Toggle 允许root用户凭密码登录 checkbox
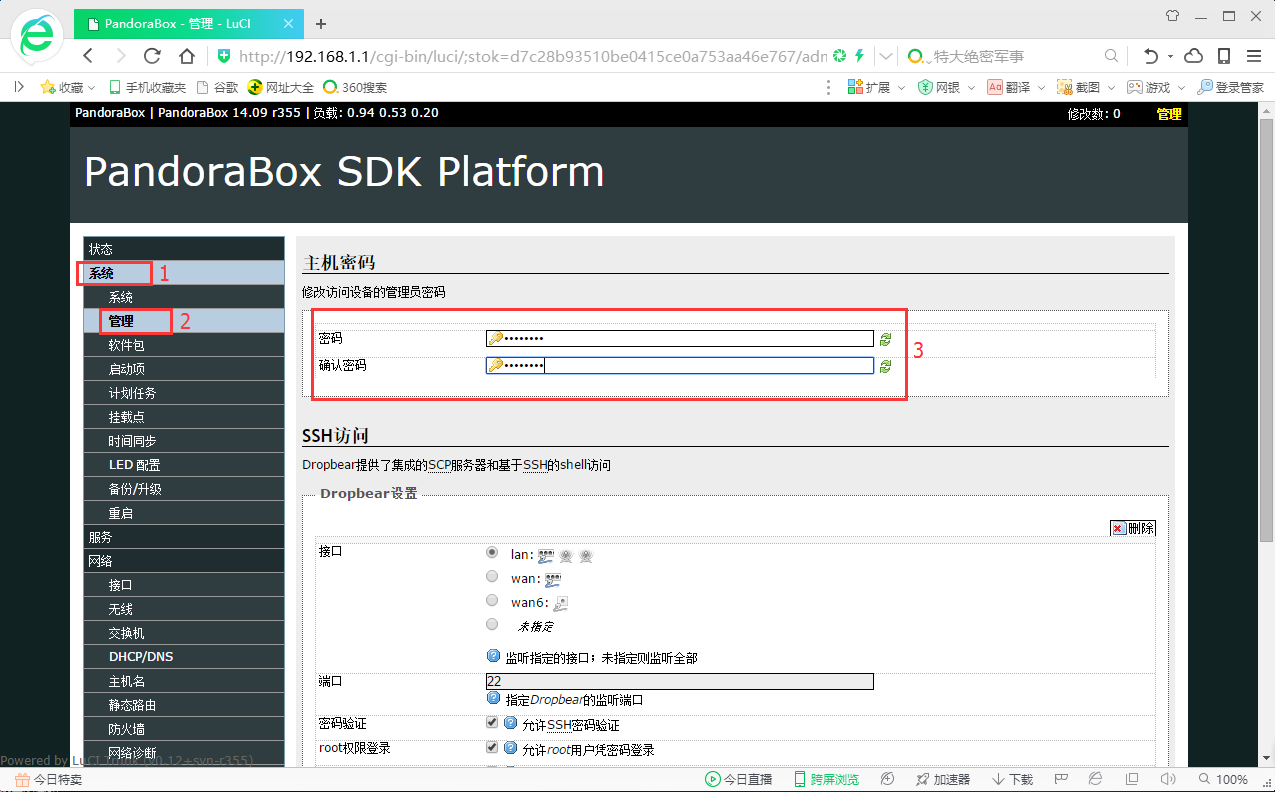The width and height of the screenshot is (1275, 792). click(492, 747)
